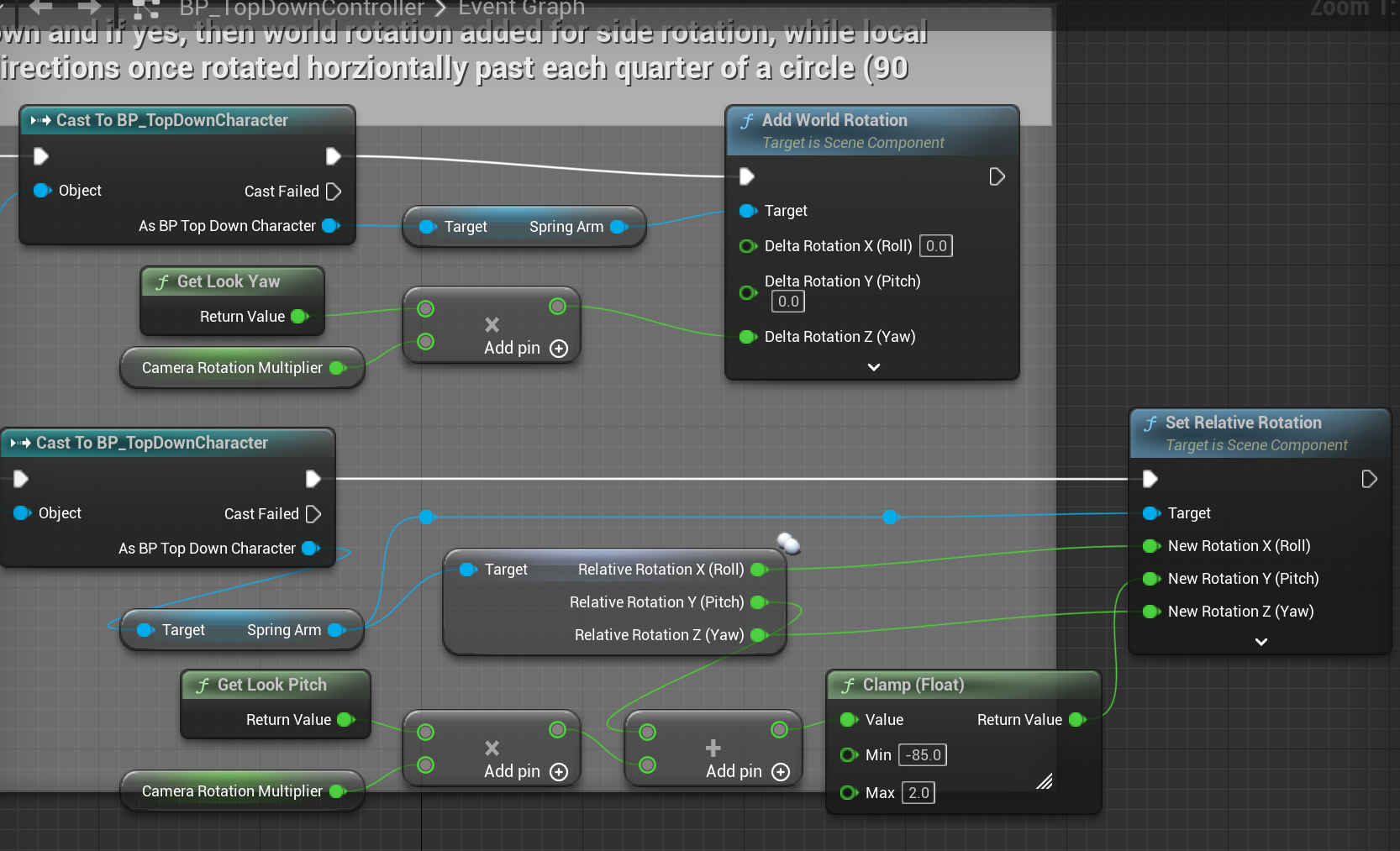Click the exec input pin of Set Relative Rotation
The width and height of the screenshot is (1400, 851).
click(x=1150, y=479)
